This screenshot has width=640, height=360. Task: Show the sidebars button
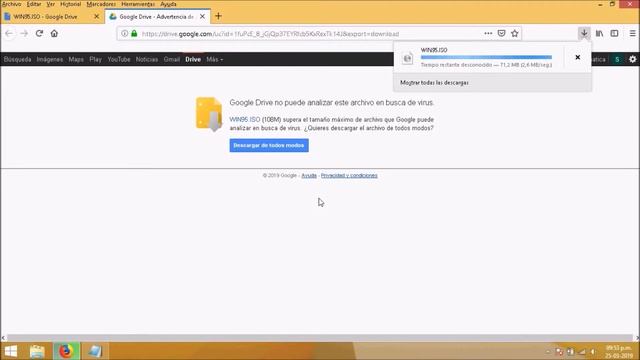click(614, 33)
